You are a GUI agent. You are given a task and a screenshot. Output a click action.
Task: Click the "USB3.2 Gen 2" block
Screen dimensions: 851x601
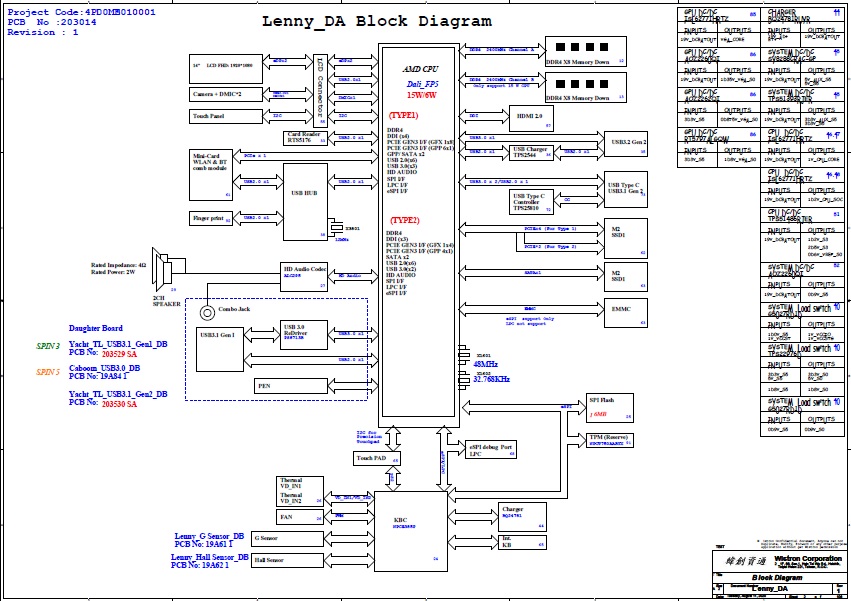tap(626, 143)
